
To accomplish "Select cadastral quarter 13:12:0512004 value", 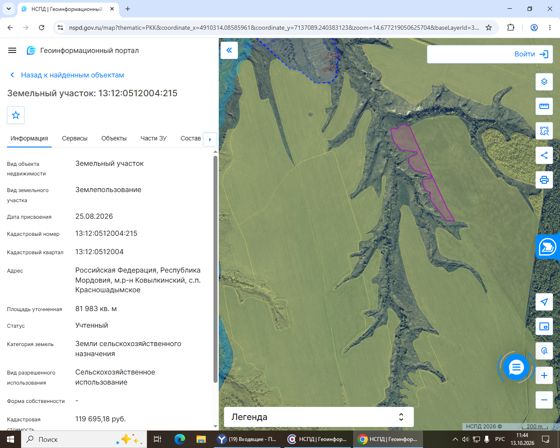I will [x=99, y=252].
